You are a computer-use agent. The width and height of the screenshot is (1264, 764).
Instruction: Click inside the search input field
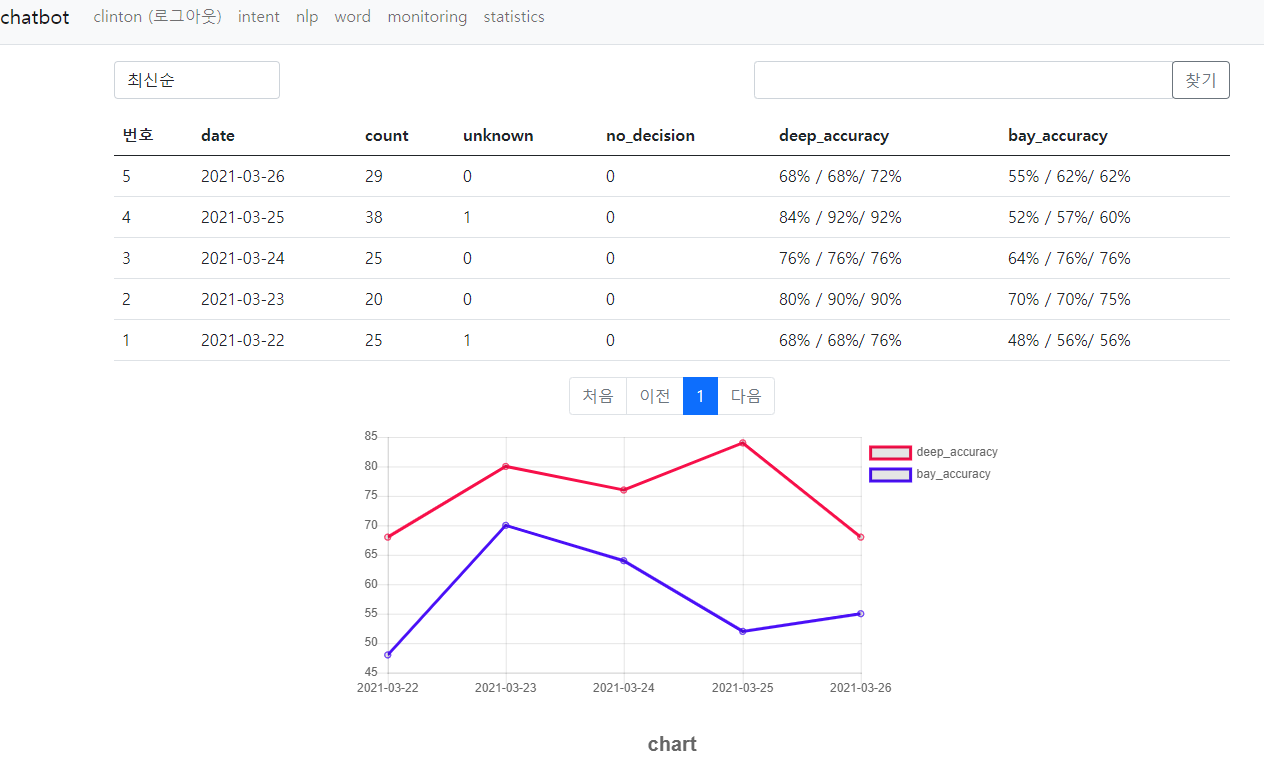(x=960, y=80)
